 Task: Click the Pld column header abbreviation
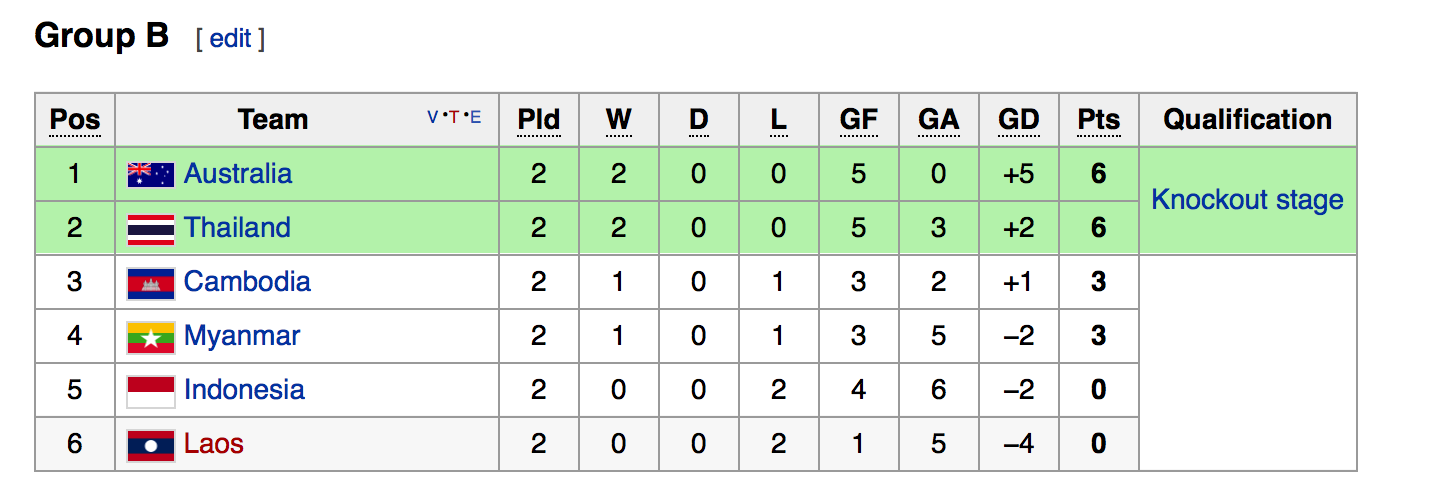coord(538,120)
